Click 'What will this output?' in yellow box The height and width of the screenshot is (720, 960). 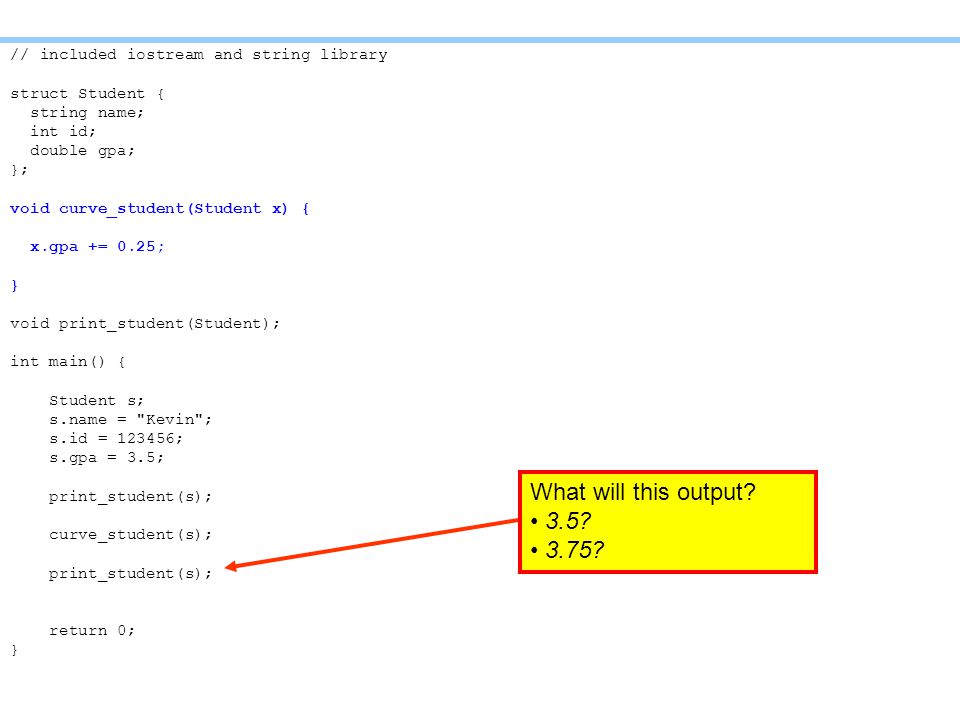point(643,492)
